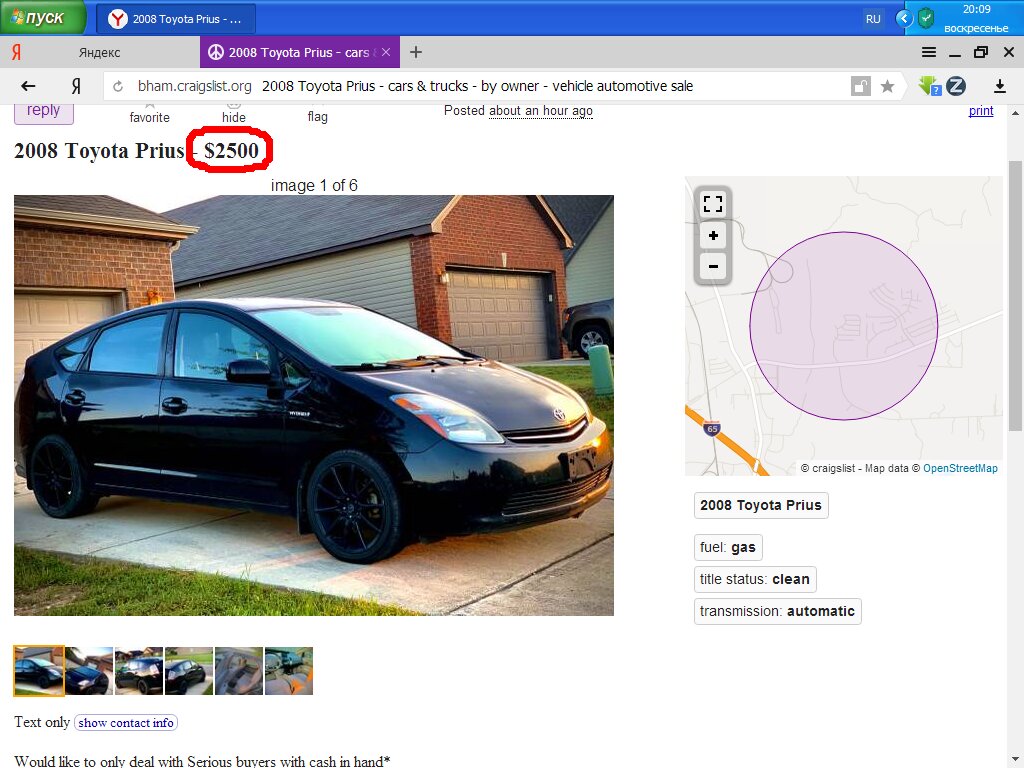
Task: Select the third thumbnail image
Action: point(139,671)
